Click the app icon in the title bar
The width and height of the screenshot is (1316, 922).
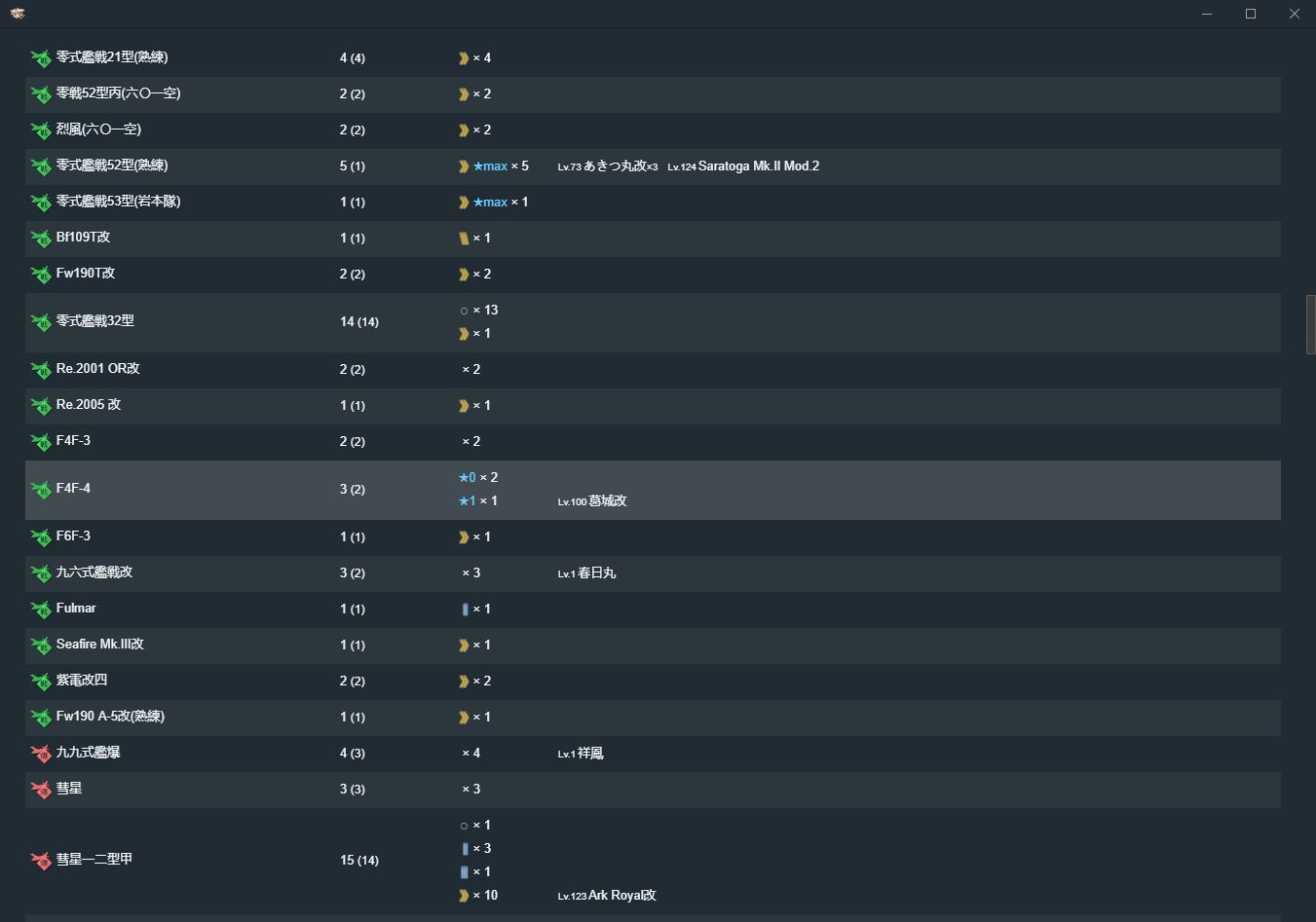[18, 14]
